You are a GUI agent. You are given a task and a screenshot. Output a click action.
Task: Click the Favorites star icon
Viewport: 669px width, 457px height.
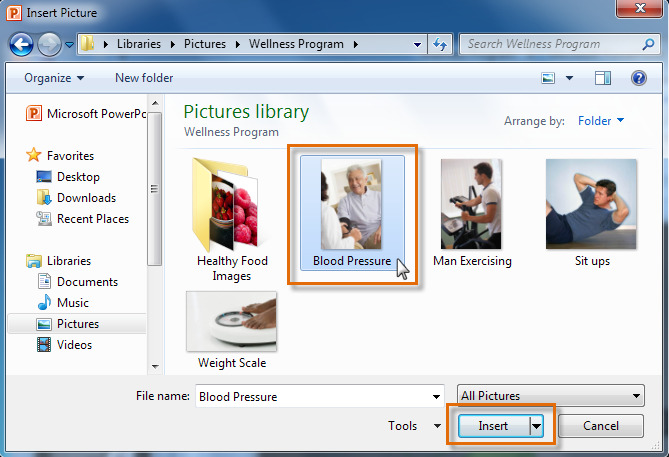(x=34, y=155)
